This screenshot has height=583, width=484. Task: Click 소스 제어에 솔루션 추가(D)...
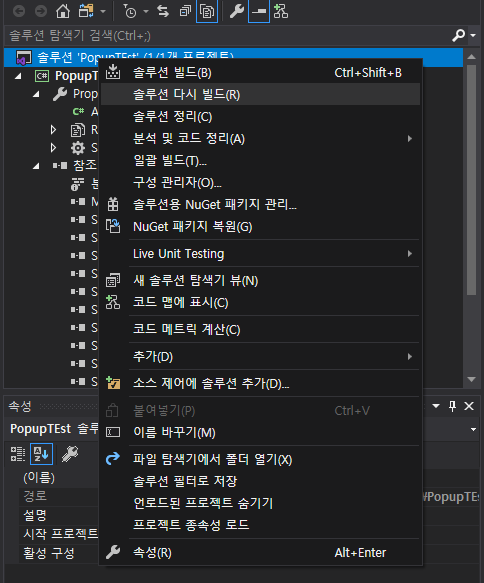[260, 383]
